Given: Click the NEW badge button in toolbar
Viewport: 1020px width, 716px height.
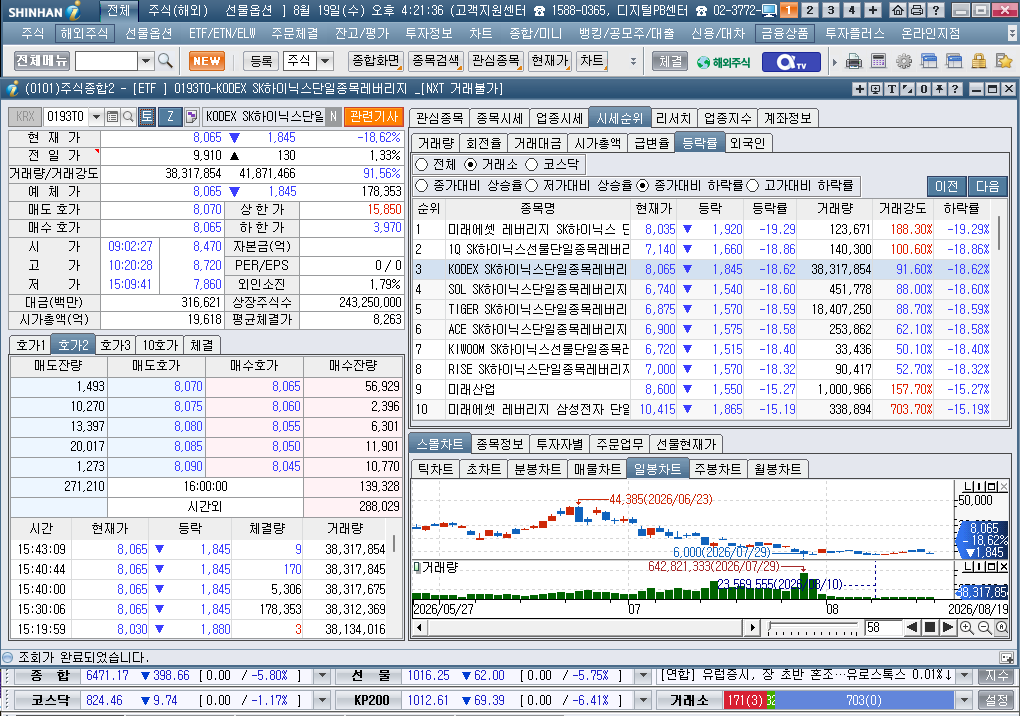Looking at the screenshot, I should (207, 61).
